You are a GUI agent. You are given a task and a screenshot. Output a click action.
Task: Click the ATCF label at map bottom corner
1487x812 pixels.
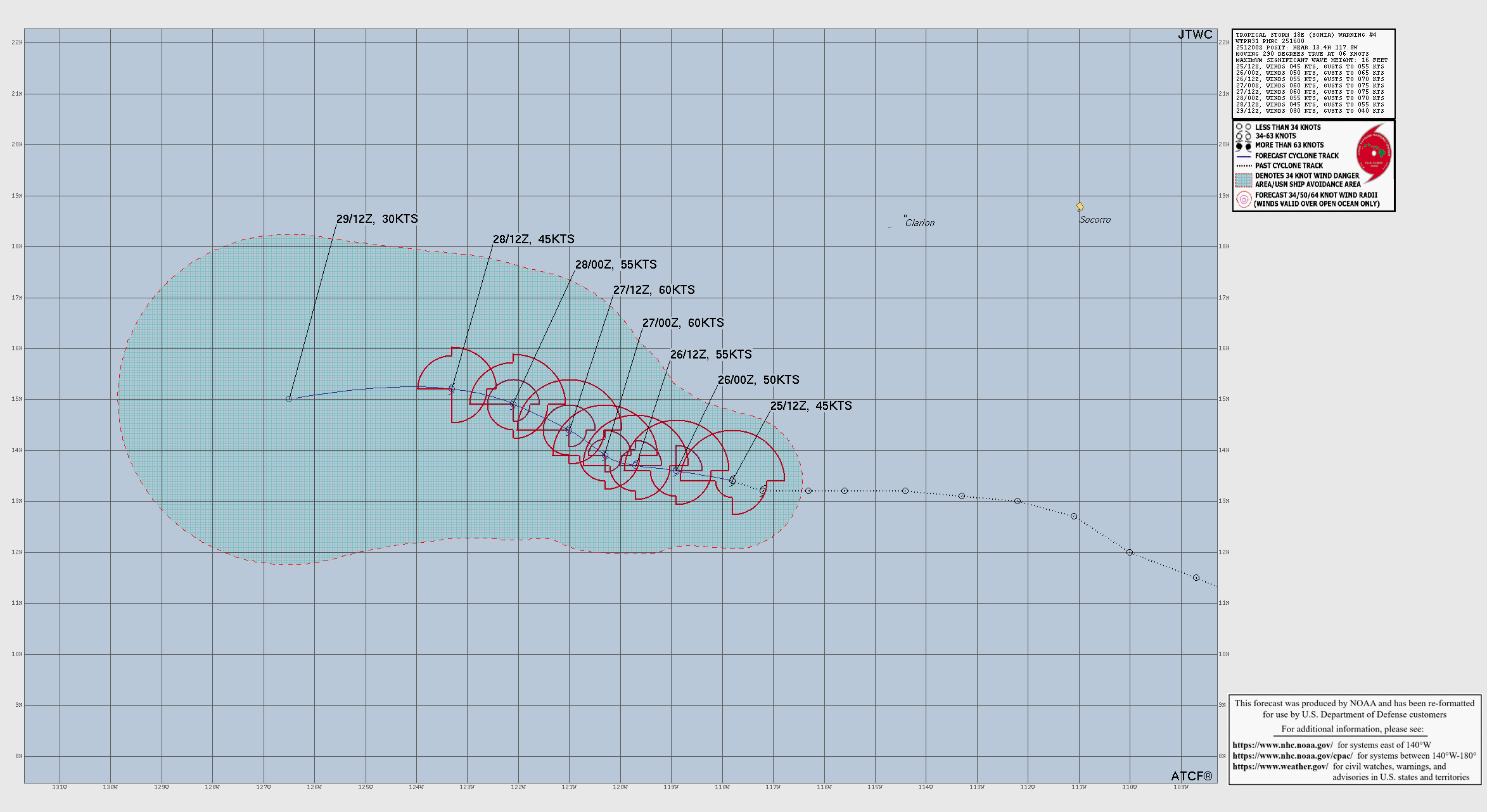(1190, 776)
